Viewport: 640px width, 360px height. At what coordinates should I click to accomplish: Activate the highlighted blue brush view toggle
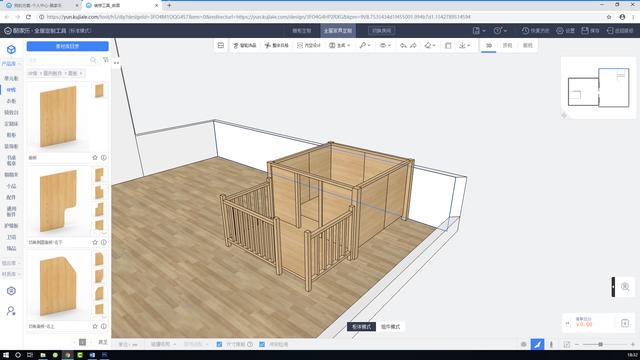(538, 344)
